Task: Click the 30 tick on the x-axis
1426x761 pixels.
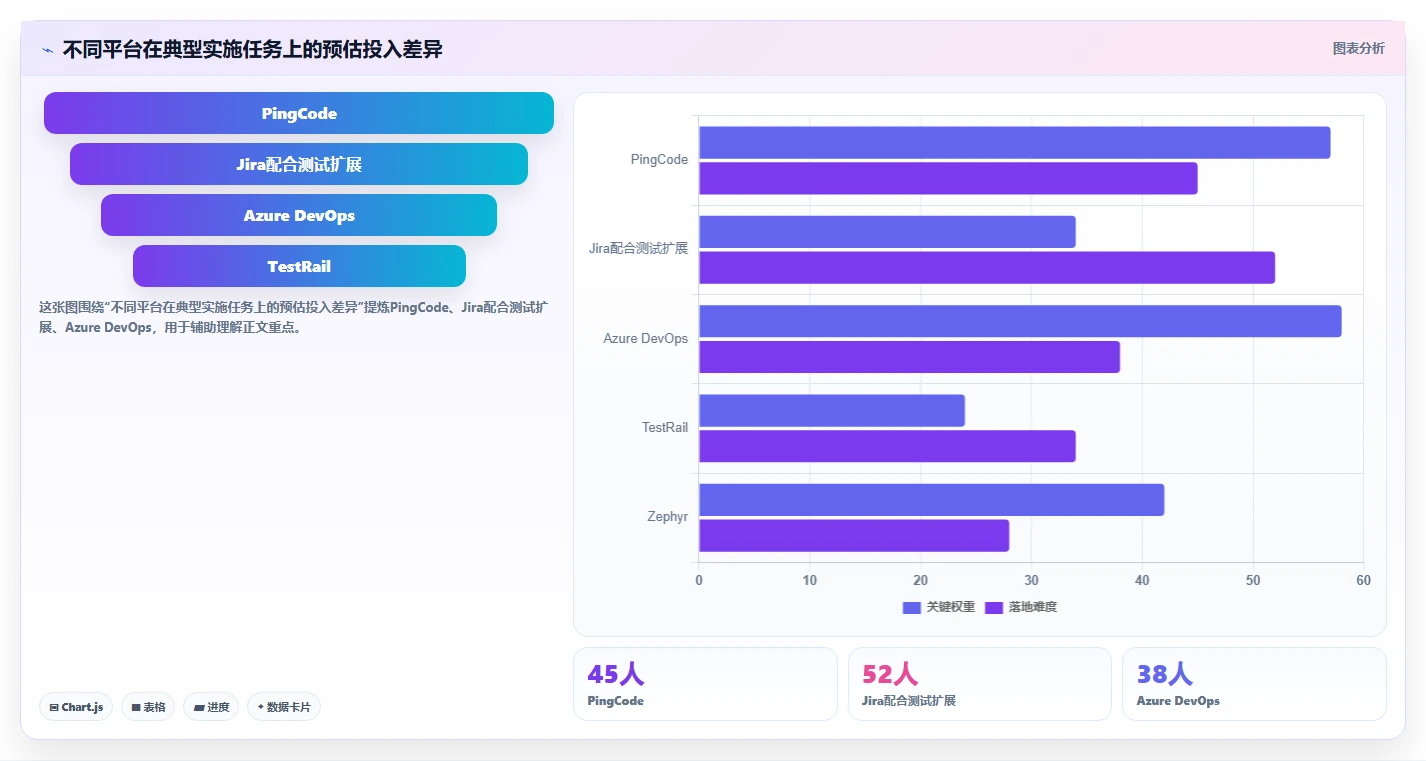Action: 1031,581
